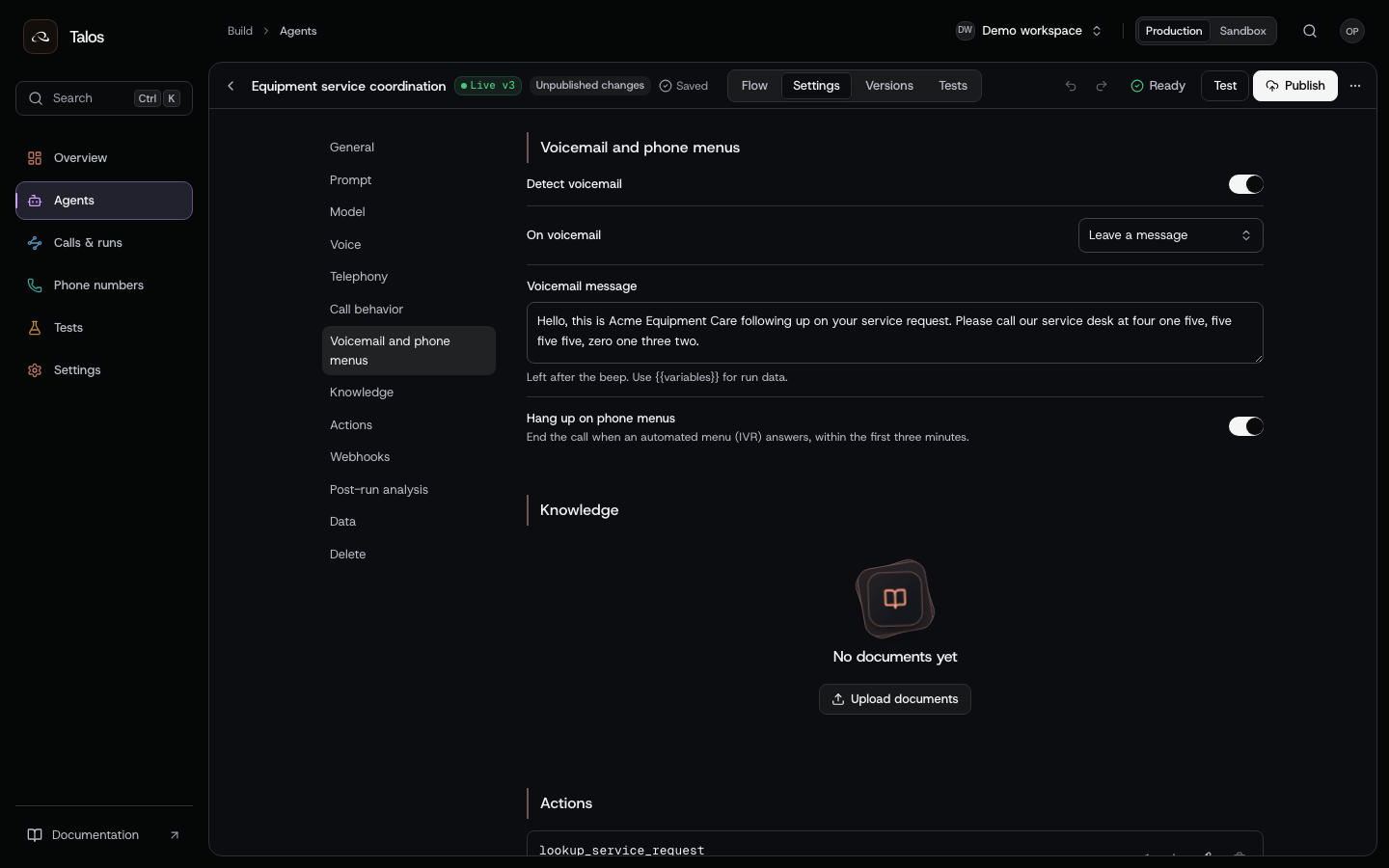Click into the Voicemail message text area
This screenshot has height=868, width=1389.
(x=895, y=333)
